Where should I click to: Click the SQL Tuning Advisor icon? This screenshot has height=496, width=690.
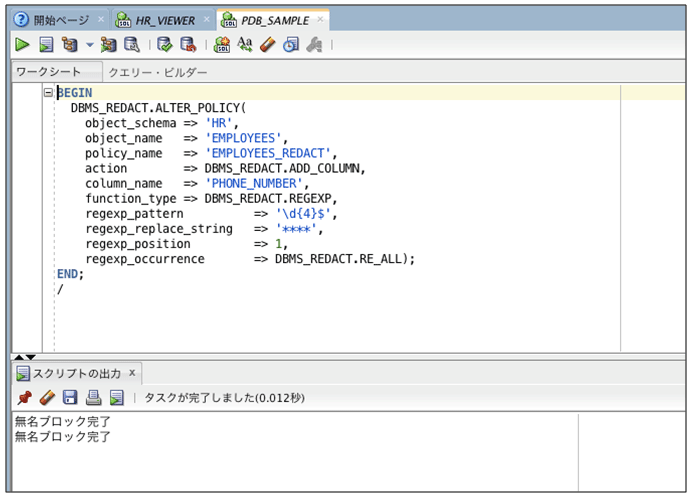click(131, 45)
